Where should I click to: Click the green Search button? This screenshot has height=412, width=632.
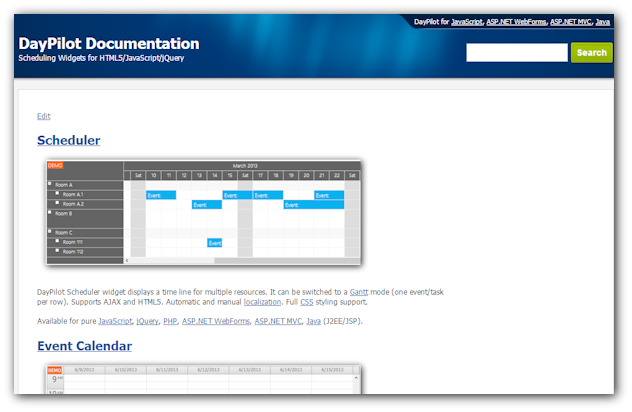pos(591,53)
